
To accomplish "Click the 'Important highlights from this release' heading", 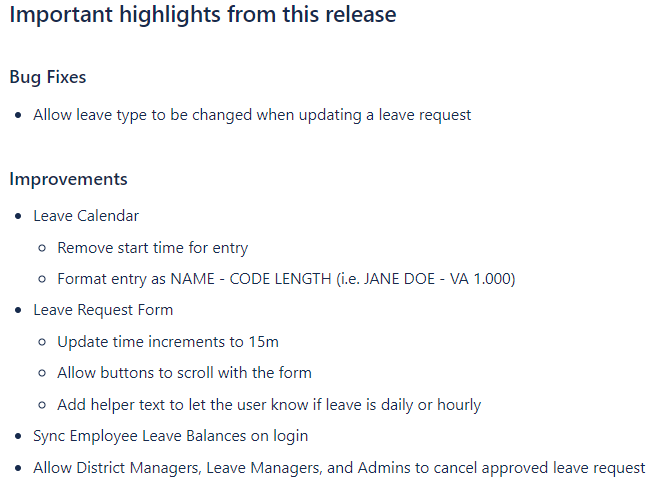I will pyautogui.click(x=203, y=15).
